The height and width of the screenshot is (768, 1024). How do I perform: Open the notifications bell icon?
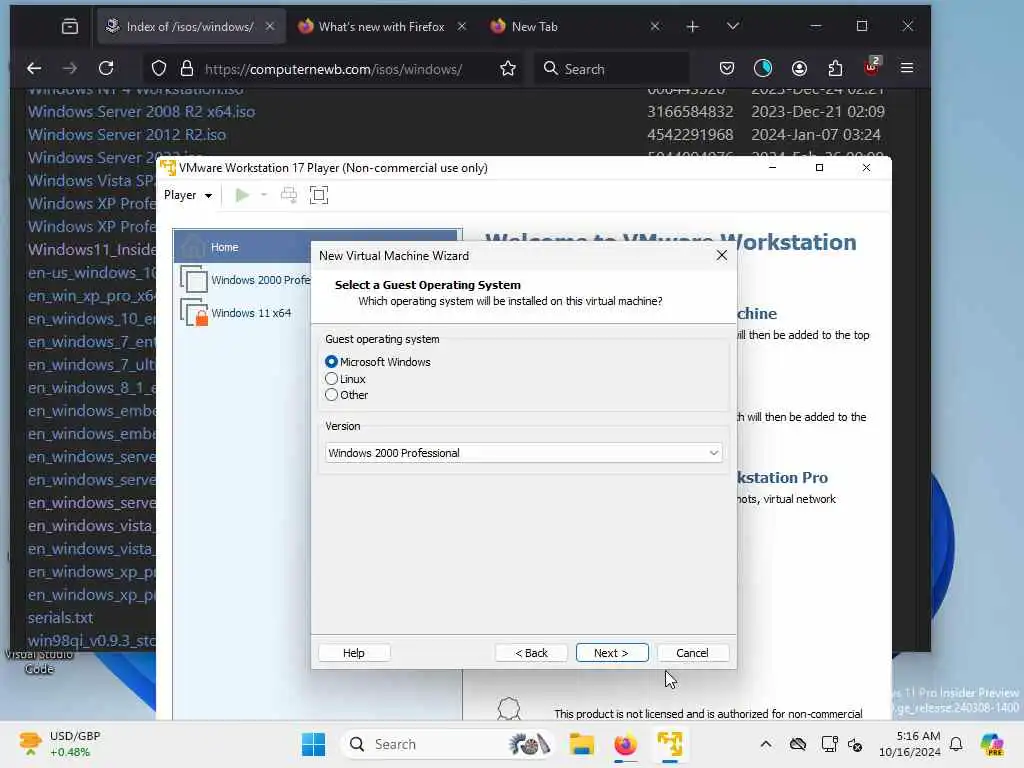pos(956,744)
